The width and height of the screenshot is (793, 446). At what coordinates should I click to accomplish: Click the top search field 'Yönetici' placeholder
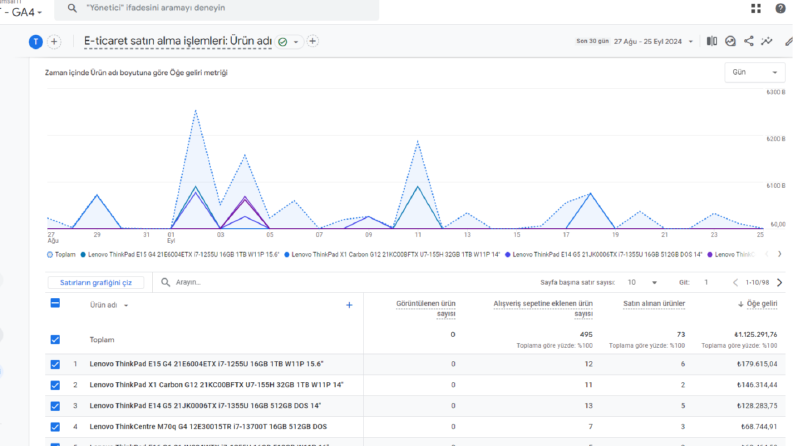pos(216,8)
